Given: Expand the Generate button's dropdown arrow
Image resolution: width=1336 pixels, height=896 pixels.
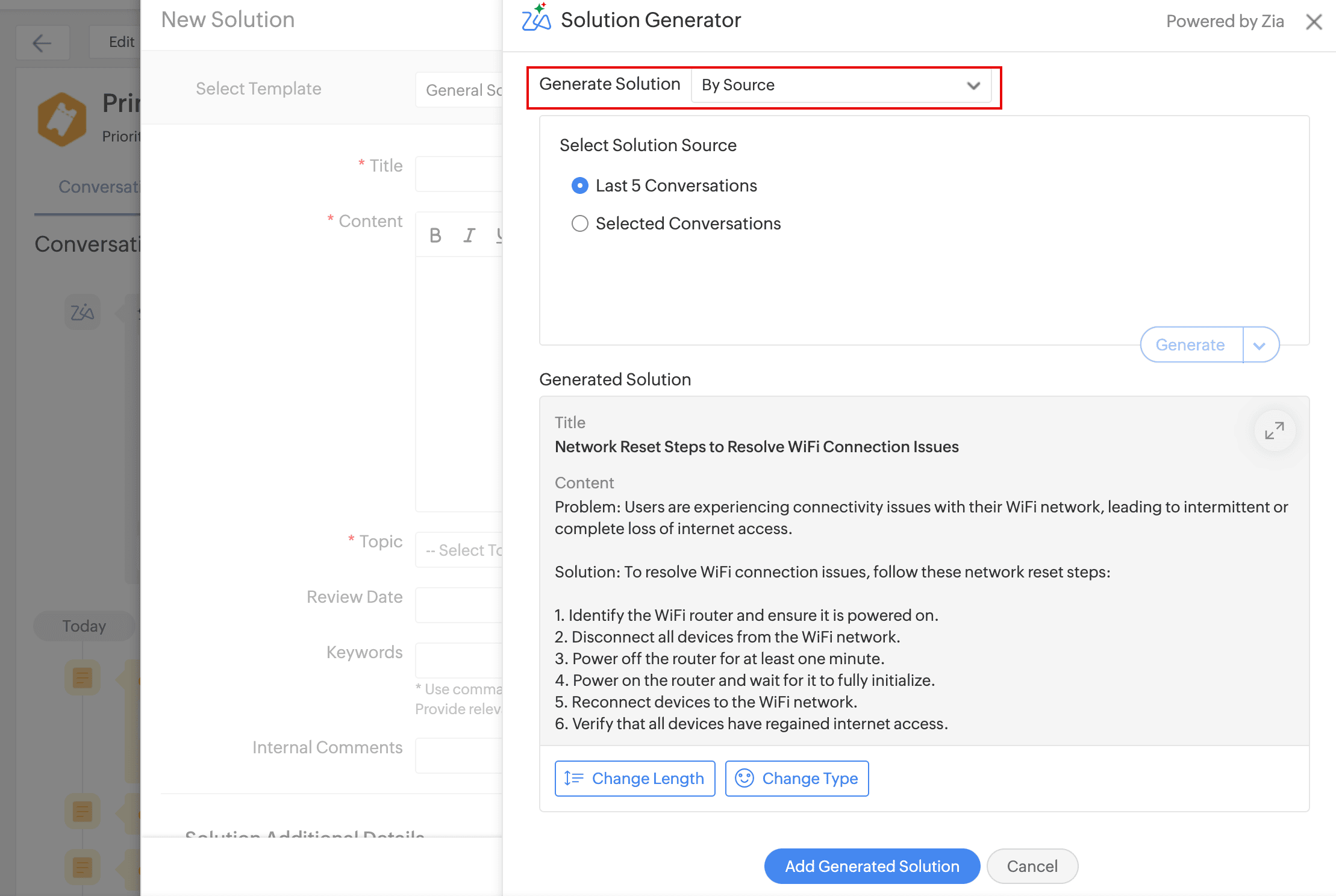Looking at the screenshot, I should [x=1260, y=344].
